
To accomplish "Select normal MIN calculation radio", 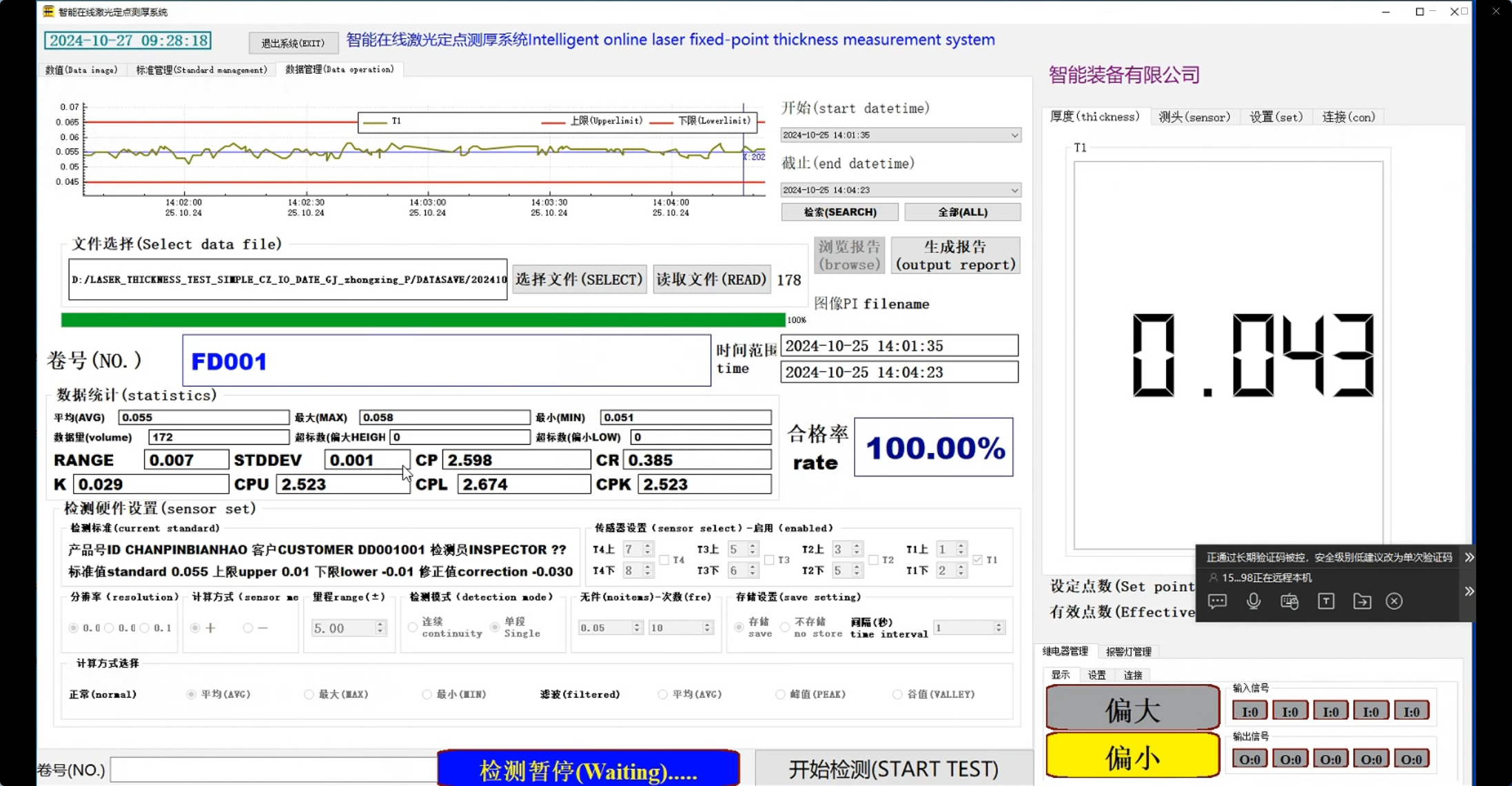I will click(427, 694).
